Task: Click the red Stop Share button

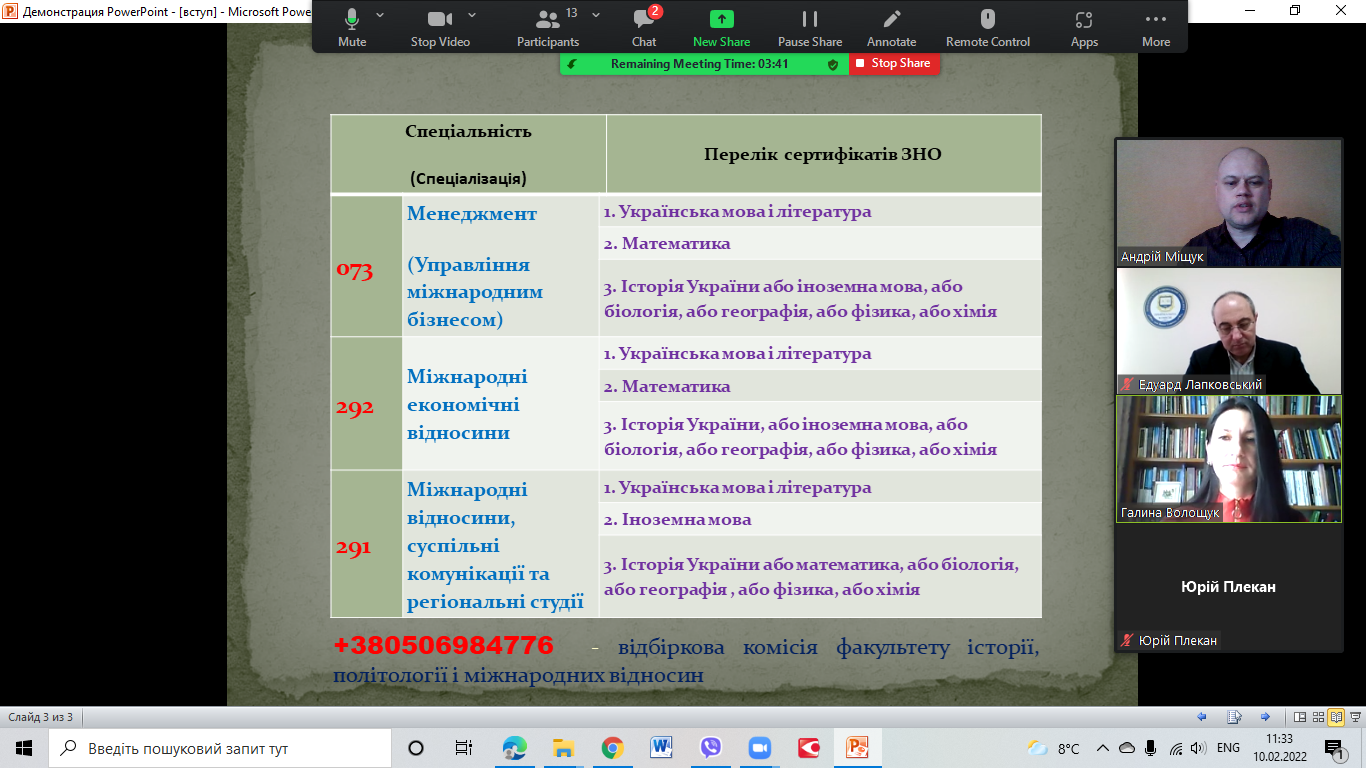Action: tap(894, 63)
